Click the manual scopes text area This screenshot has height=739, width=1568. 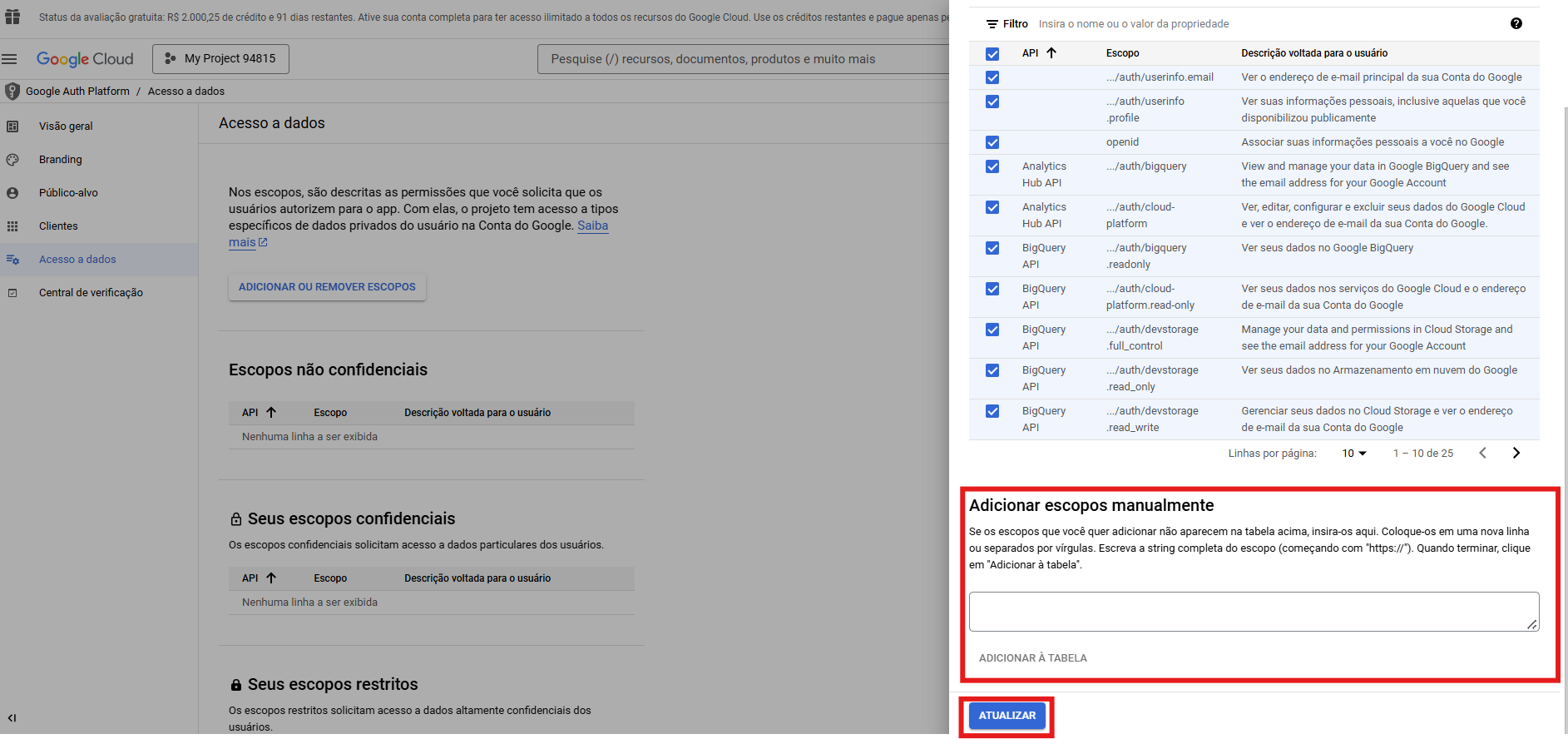(1253, 612)
